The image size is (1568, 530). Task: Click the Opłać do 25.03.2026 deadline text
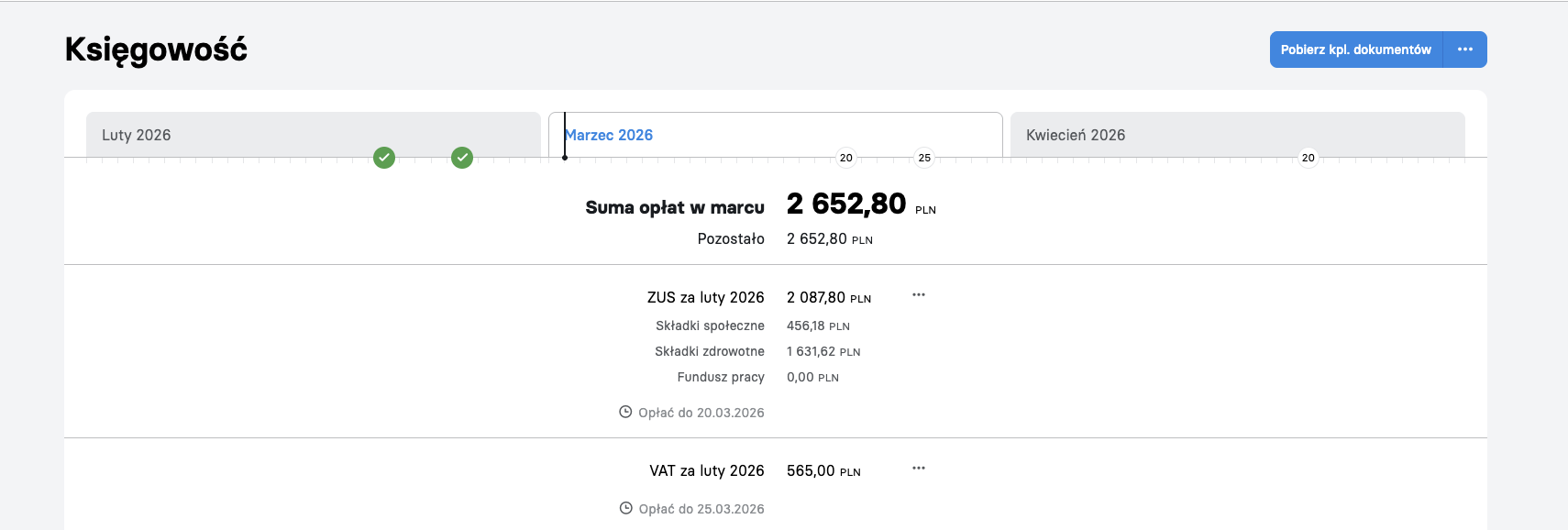click(x=701, y=509)
